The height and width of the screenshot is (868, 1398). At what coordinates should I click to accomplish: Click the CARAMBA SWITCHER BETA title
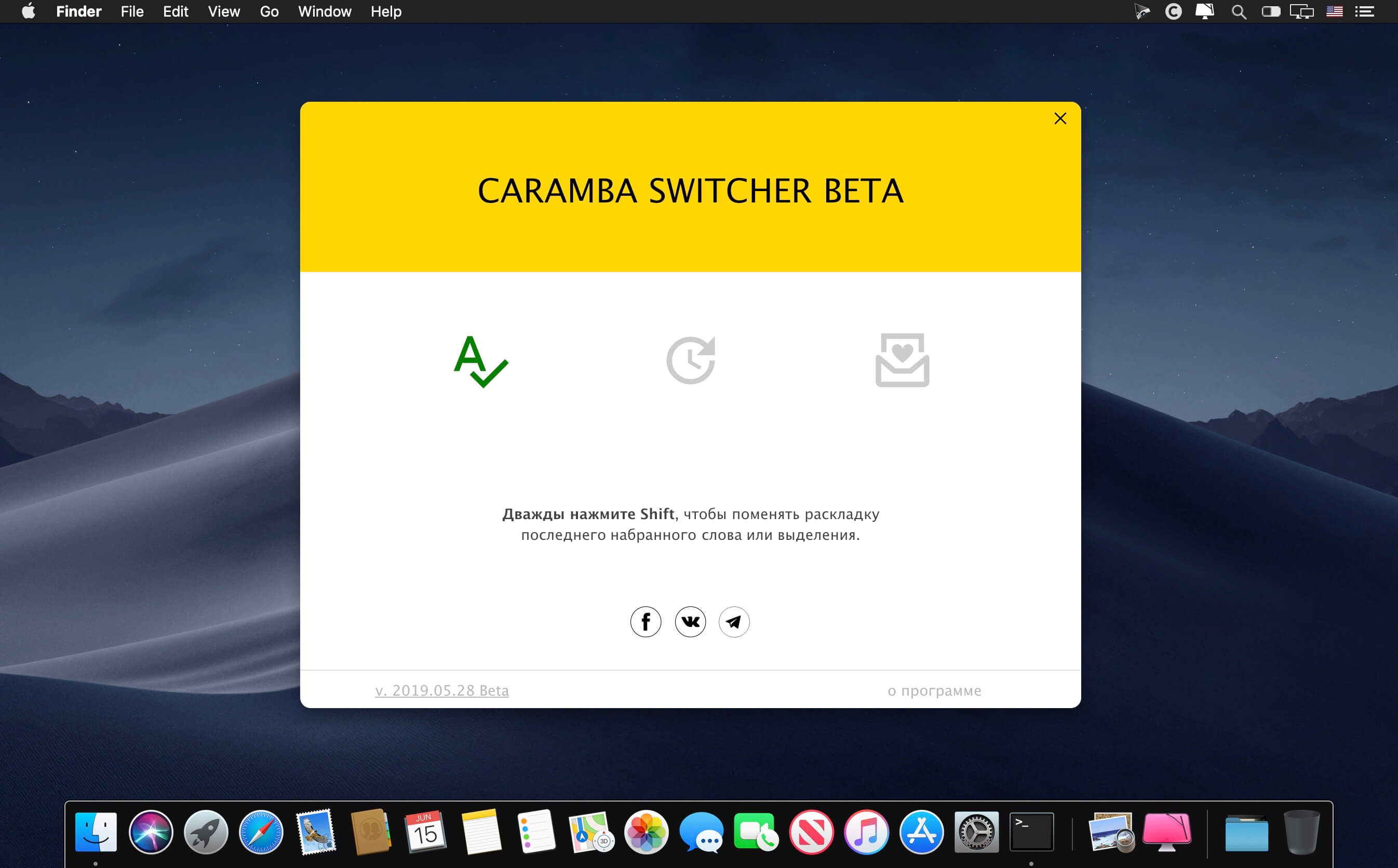tap(691, 191)
